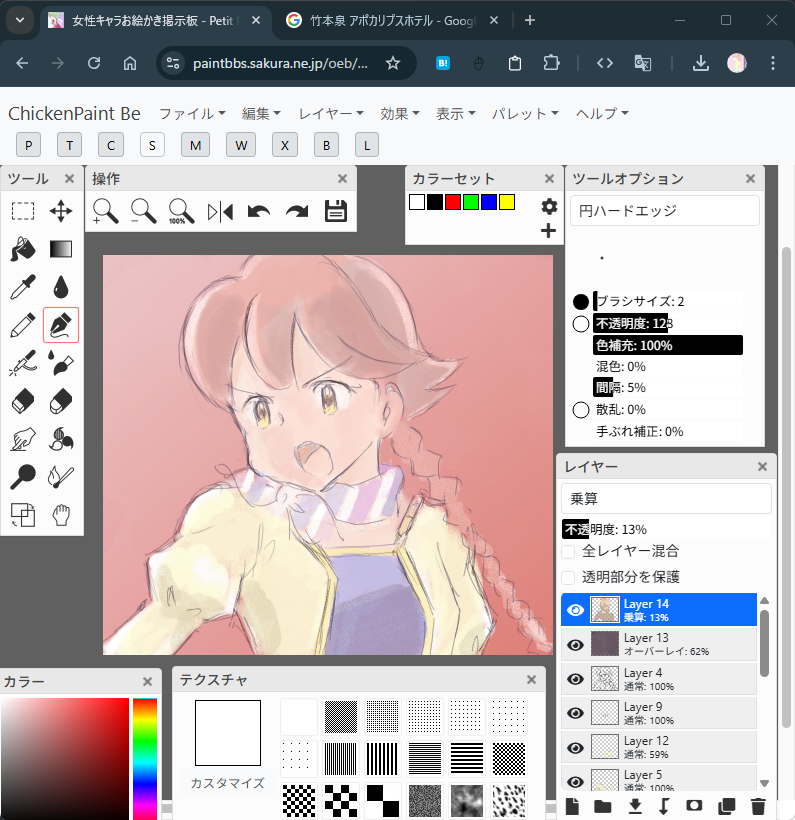The image size is (795, 820).
Task: Click the カスタマイズ texture button
Action: click(228, 783)
